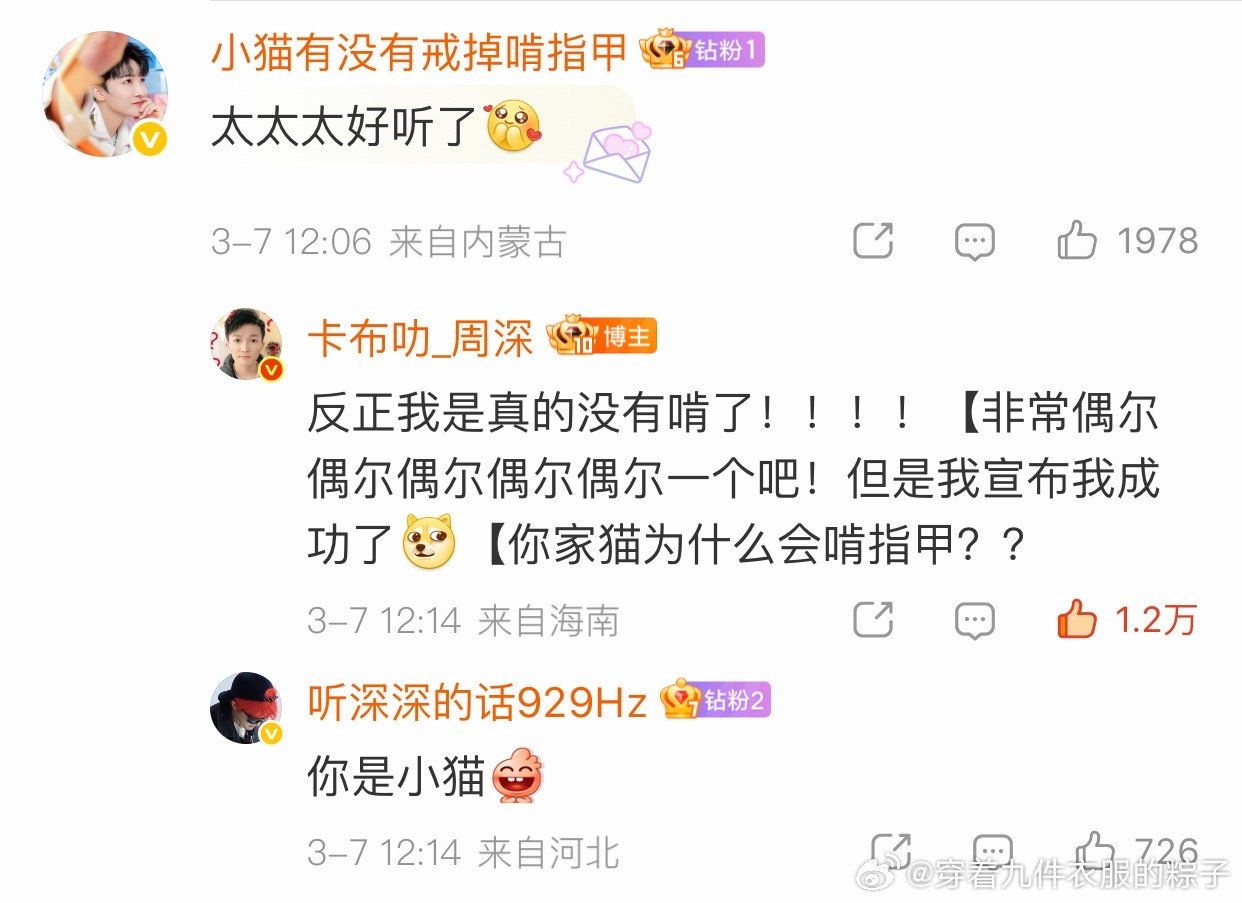Share the 你是小猫 reply
This screenshot has width=1242, height=903.
[x=889, y=851]
